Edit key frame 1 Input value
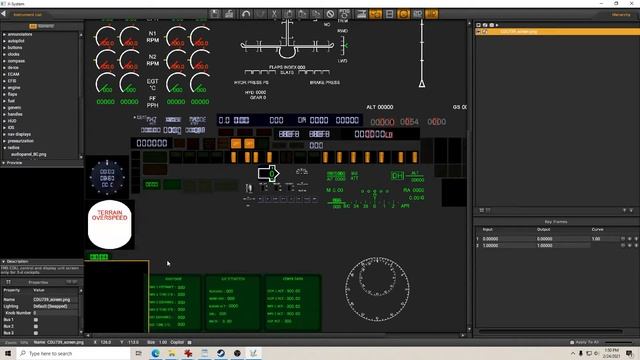640x360 pixels. [508, 239]
